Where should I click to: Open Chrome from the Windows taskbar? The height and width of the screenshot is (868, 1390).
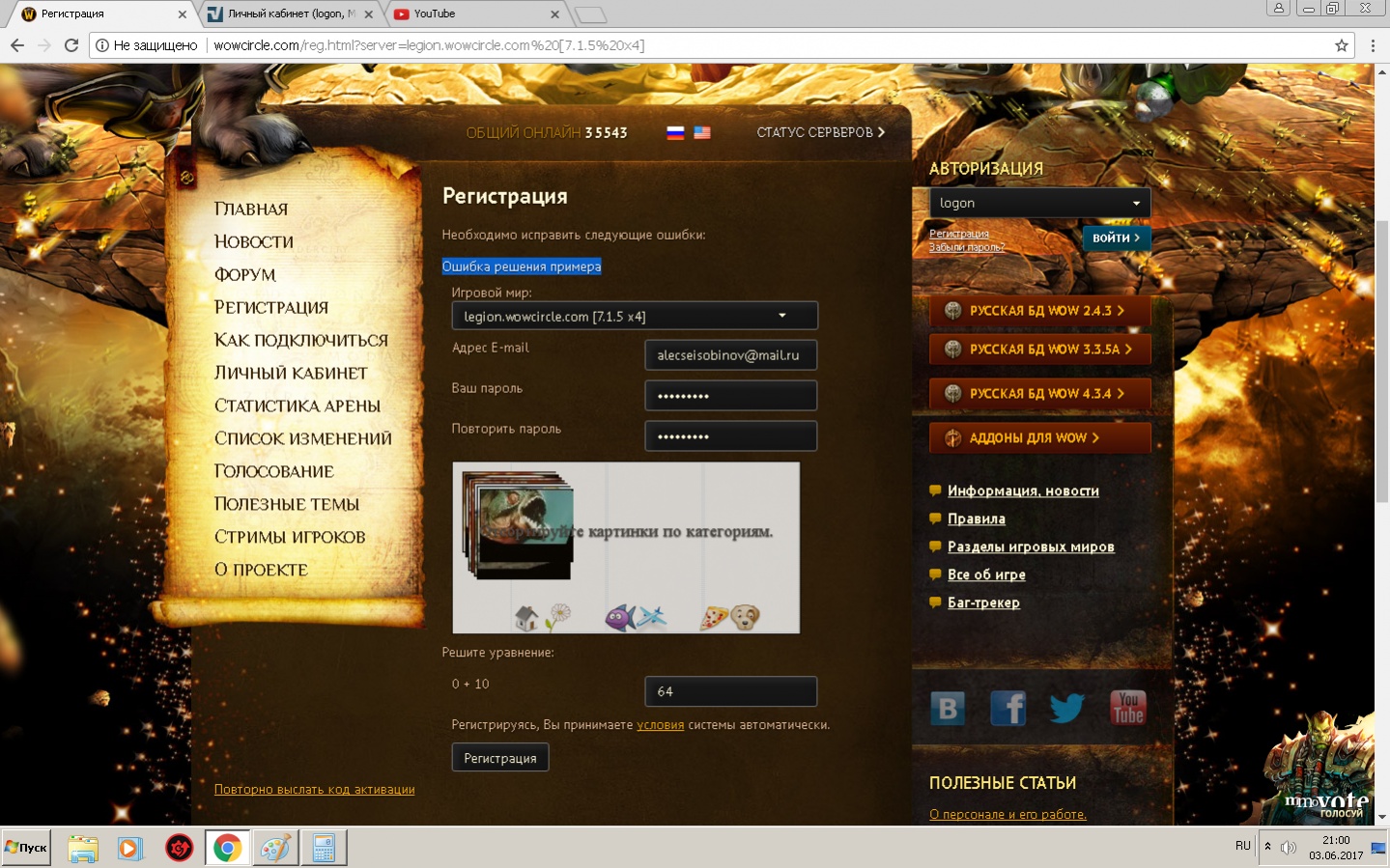pyautogui.click(x=227, y=848)
